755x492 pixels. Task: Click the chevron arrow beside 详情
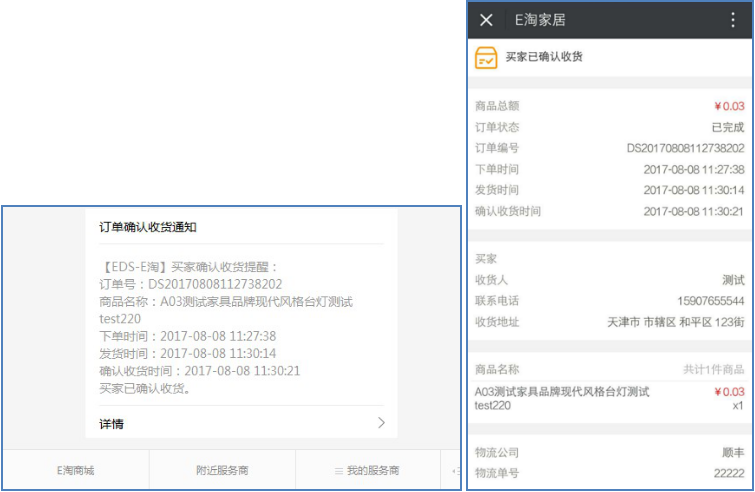click(x=381, y=423)
